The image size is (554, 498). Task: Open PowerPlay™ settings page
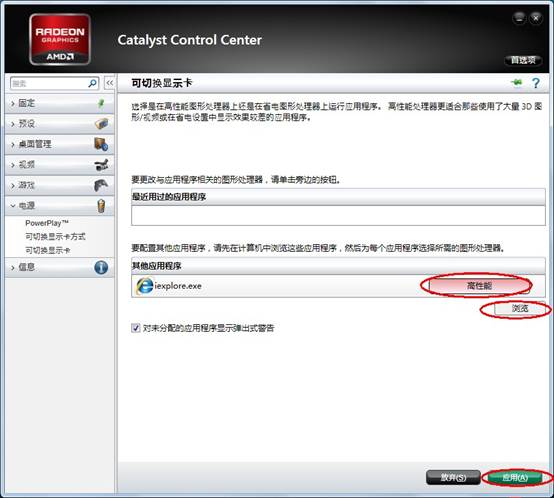[x=47, y=223]
